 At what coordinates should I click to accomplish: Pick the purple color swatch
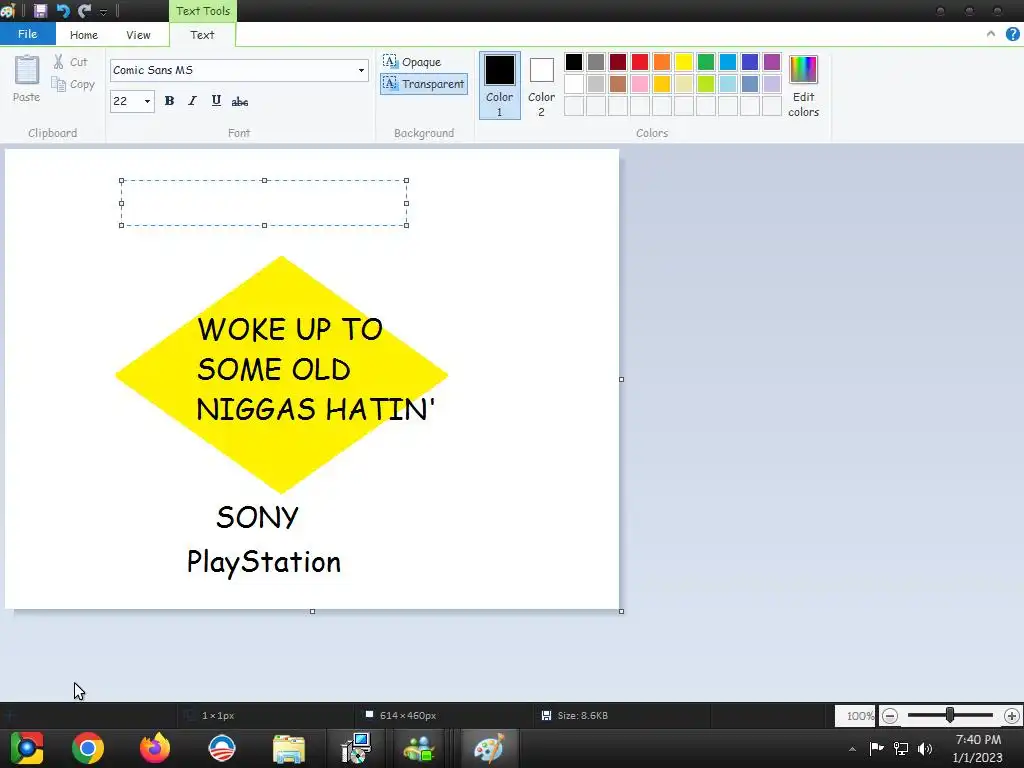click(772, 62)
